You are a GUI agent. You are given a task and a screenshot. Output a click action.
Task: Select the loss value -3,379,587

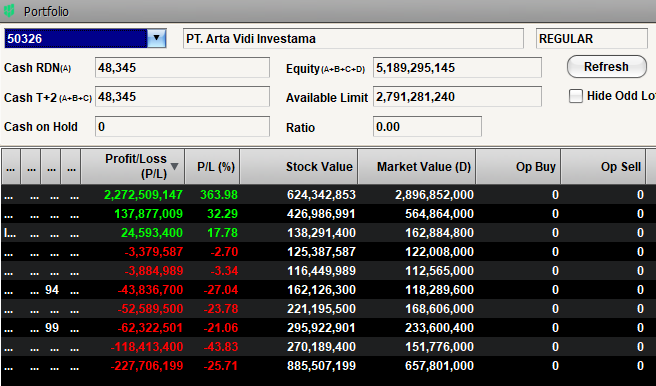[154, 252]
